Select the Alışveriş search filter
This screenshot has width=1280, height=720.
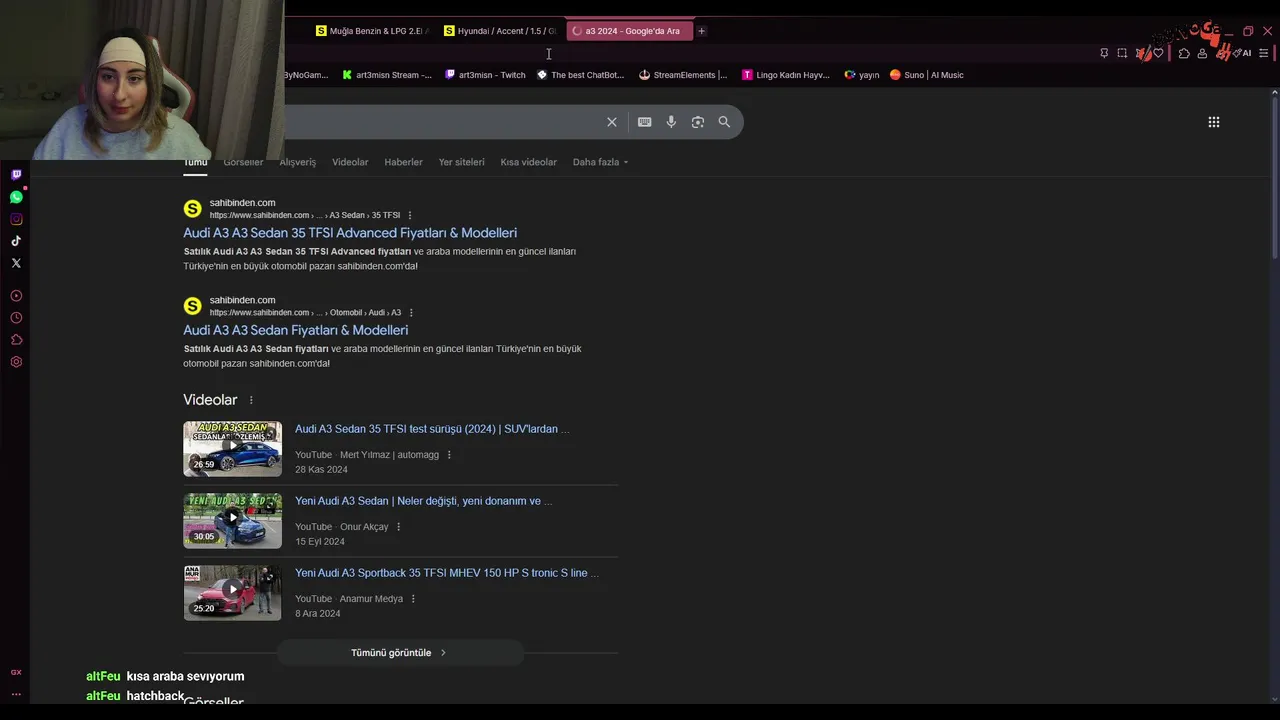(297, 162)
